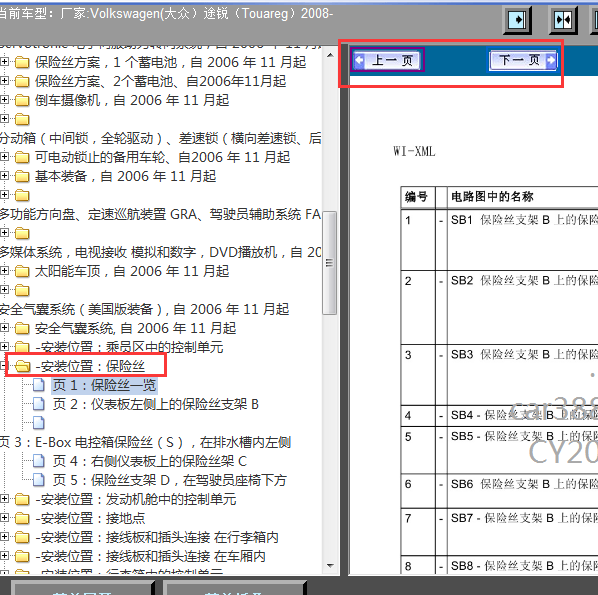598x595 pixels.
Task: Expand 基本装备 folder node
Action: [x=4, y=175]
